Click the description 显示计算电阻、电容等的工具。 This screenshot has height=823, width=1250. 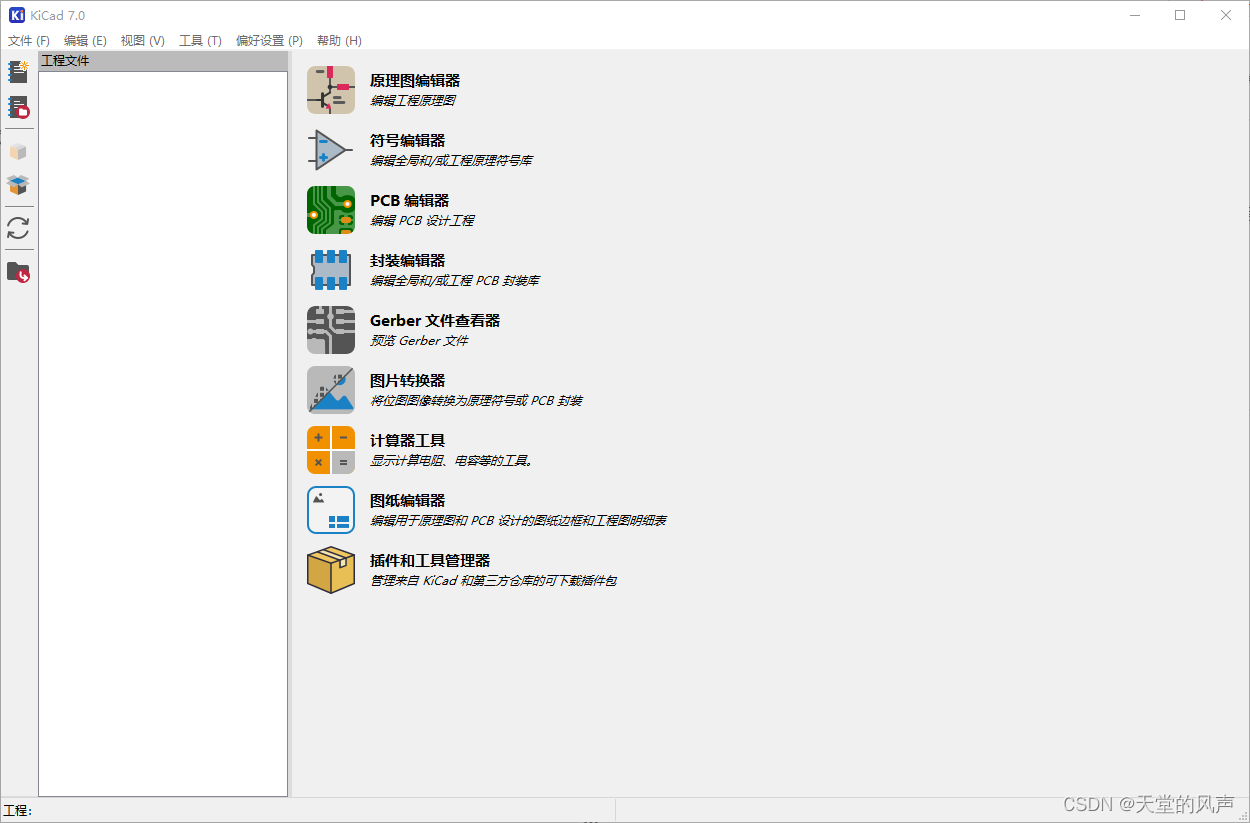(x=452, y=461)
